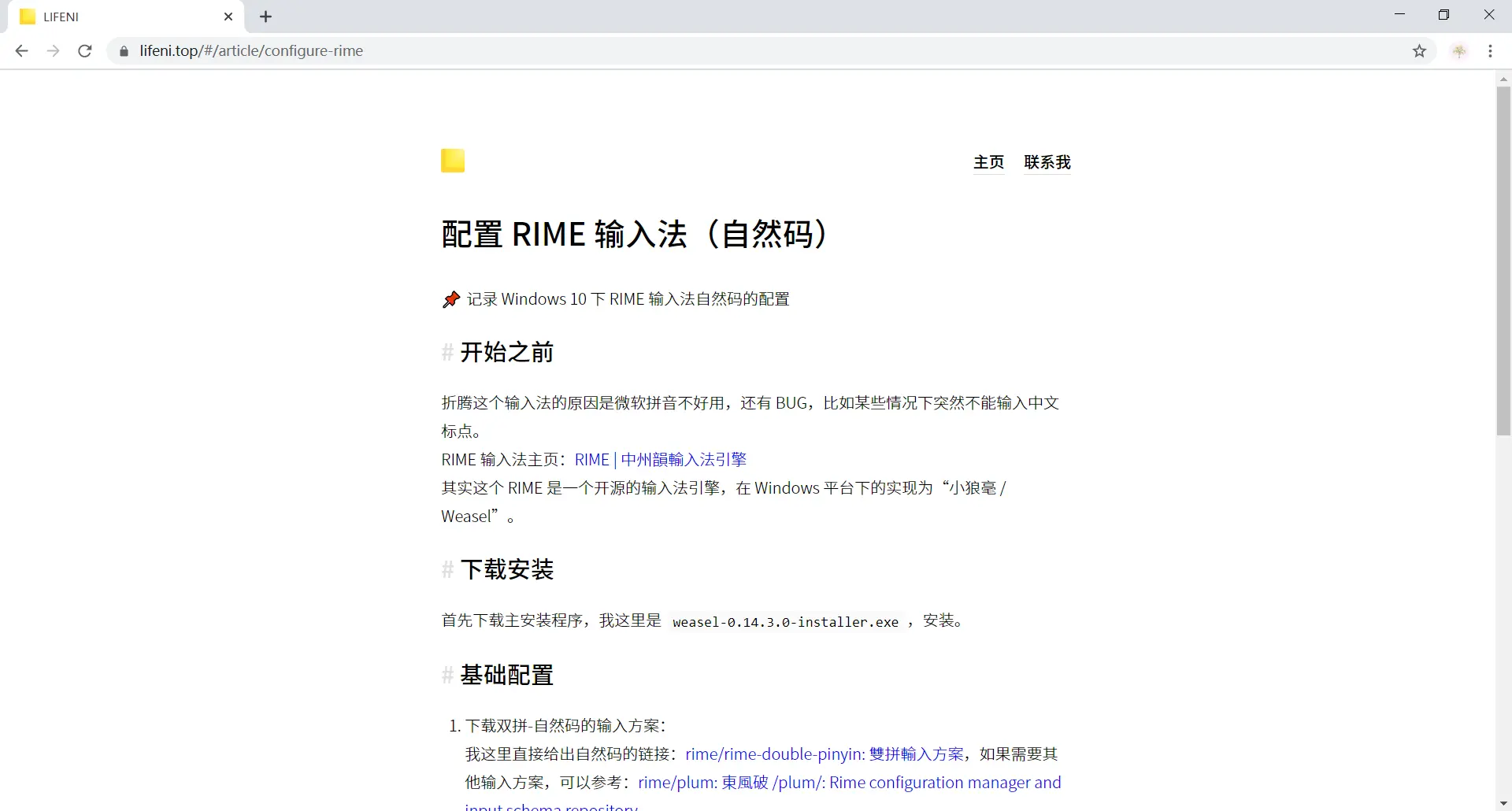The height and width of the screenshot is (811, 1512).
Task: Bookmark this page with the star icon
Action: pyautogui.click(x=1419, y=50)
